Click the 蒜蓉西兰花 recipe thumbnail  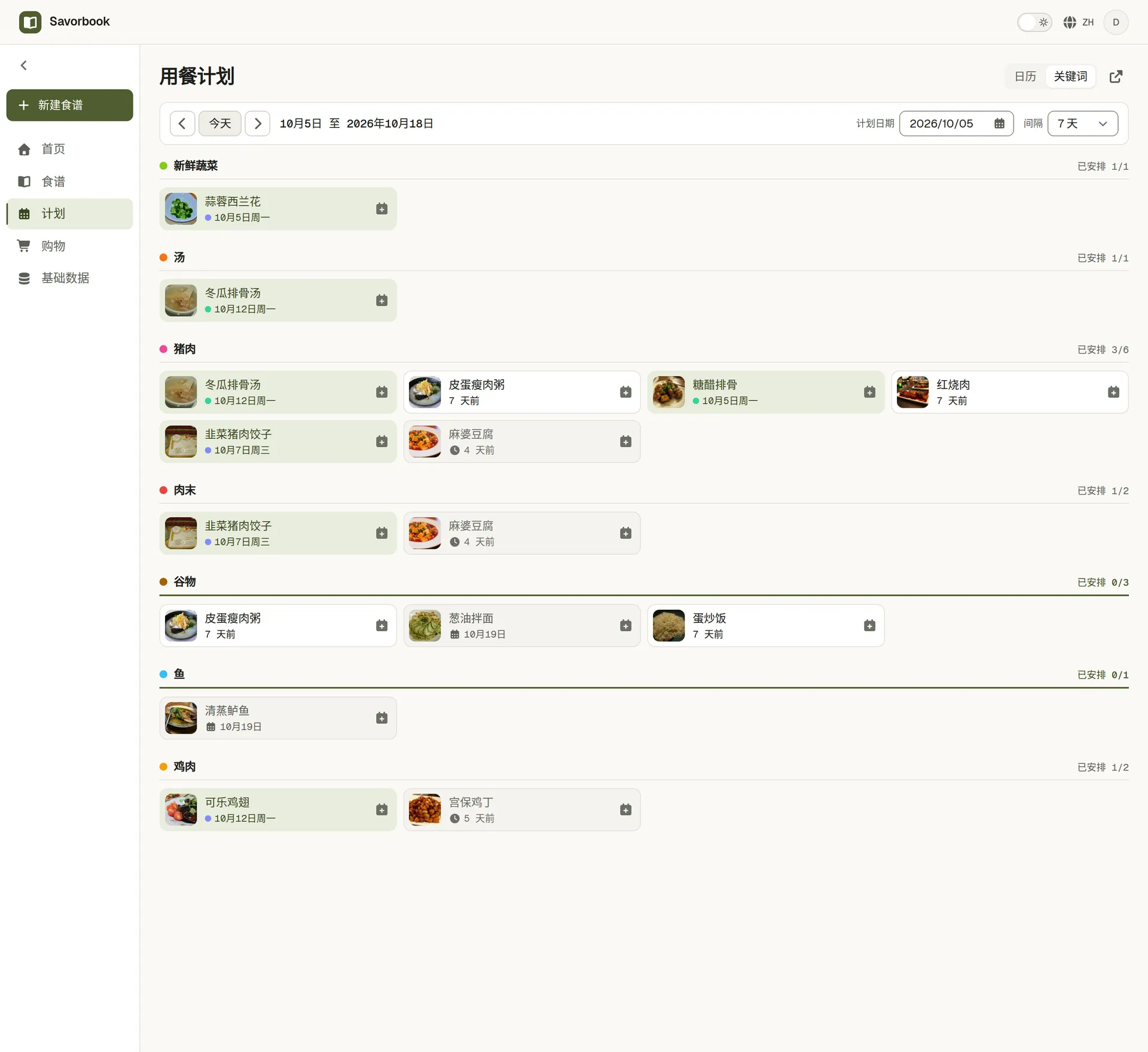(x=181, y=209)
